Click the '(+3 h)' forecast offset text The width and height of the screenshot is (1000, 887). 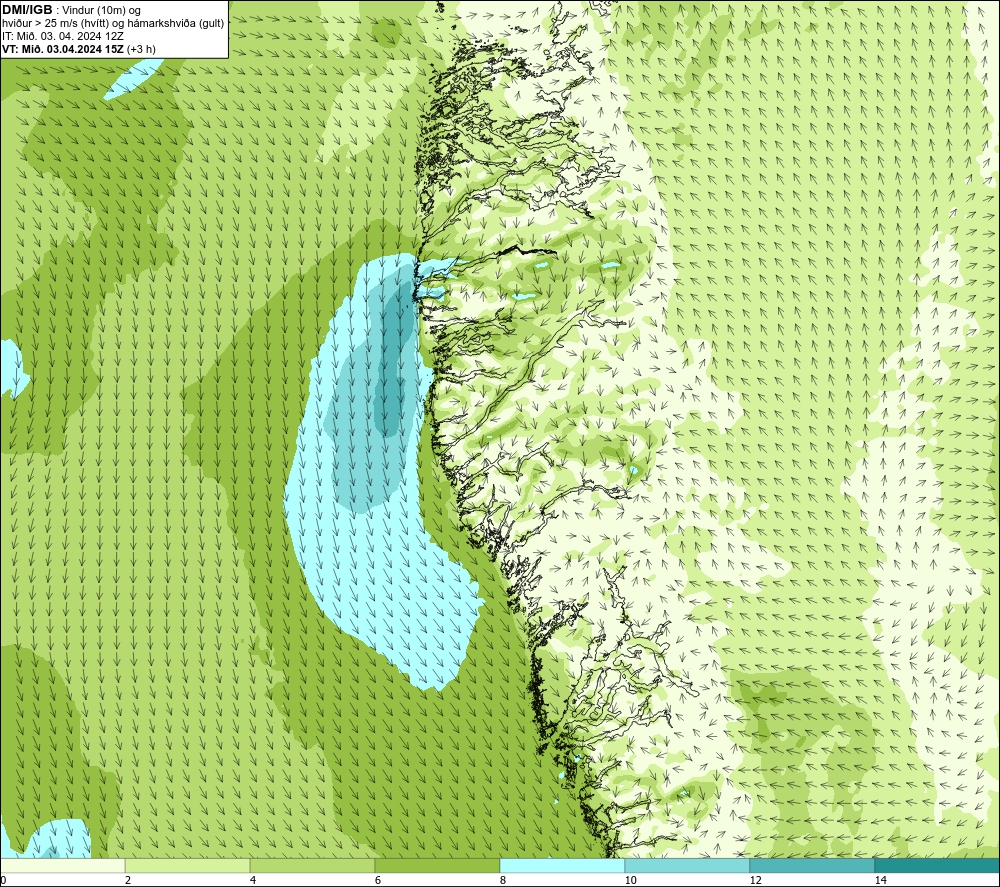pyautogui.click(x=142, y=49)
